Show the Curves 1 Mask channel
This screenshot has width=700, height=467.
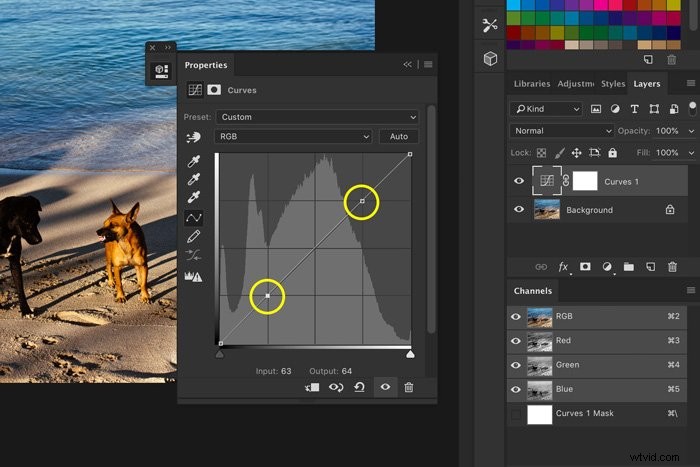[516, 414]
